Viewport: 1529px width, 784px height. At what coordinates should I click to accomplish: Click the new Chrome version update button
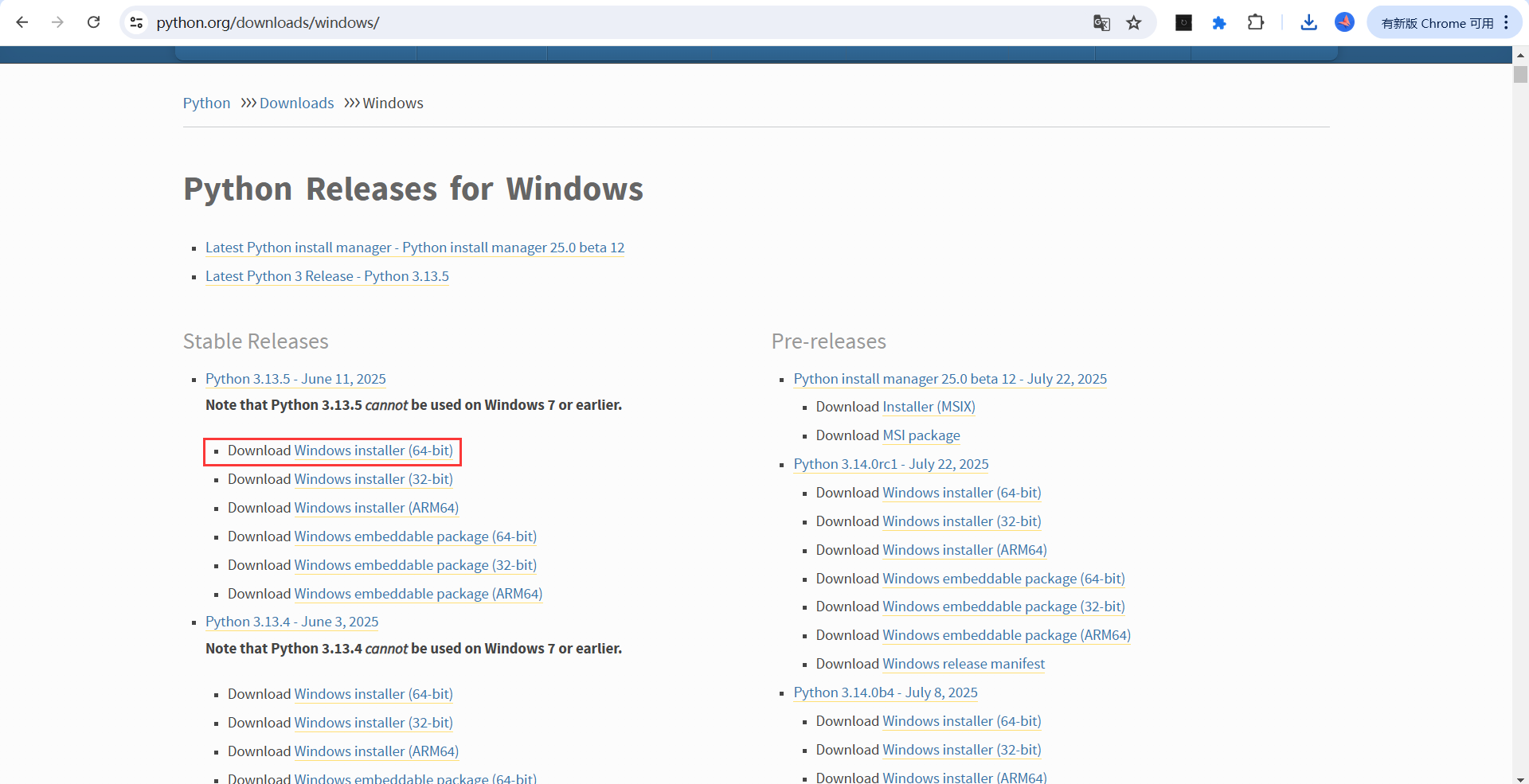click(1437, 23)
